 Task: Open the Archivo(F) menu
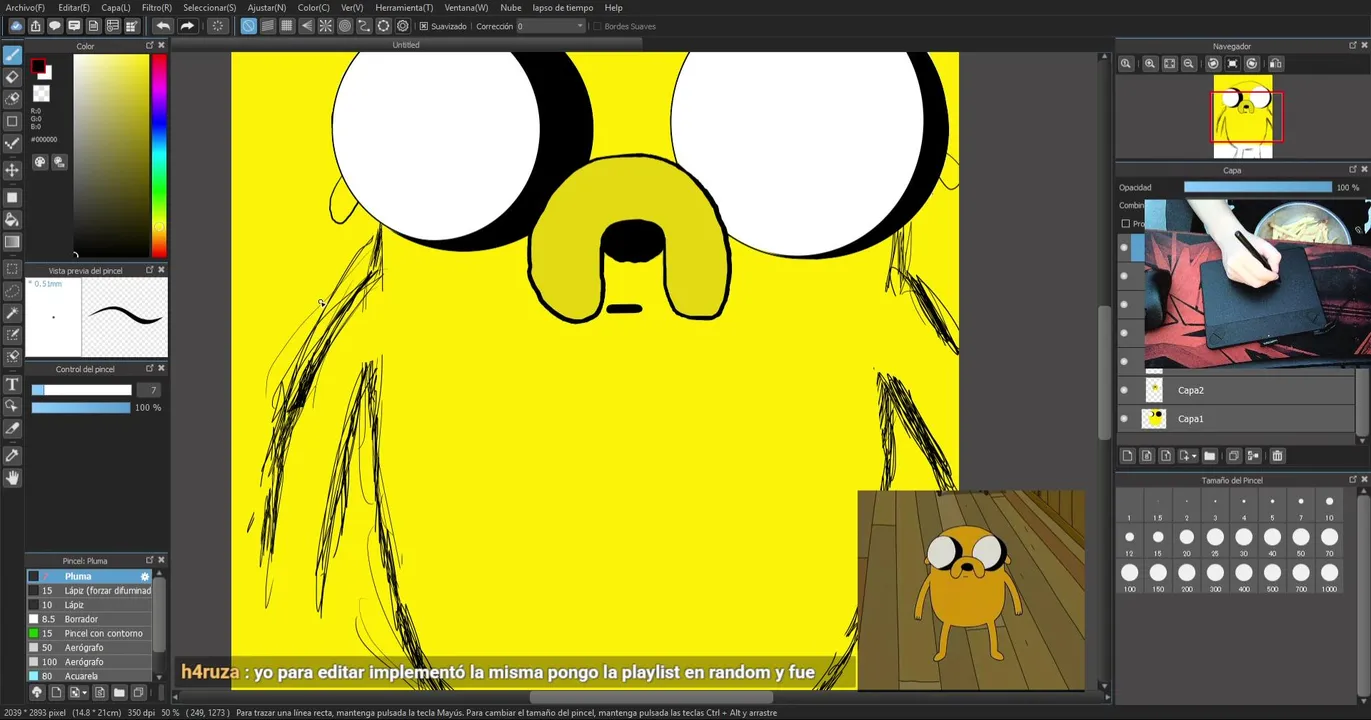pos(25,7)
